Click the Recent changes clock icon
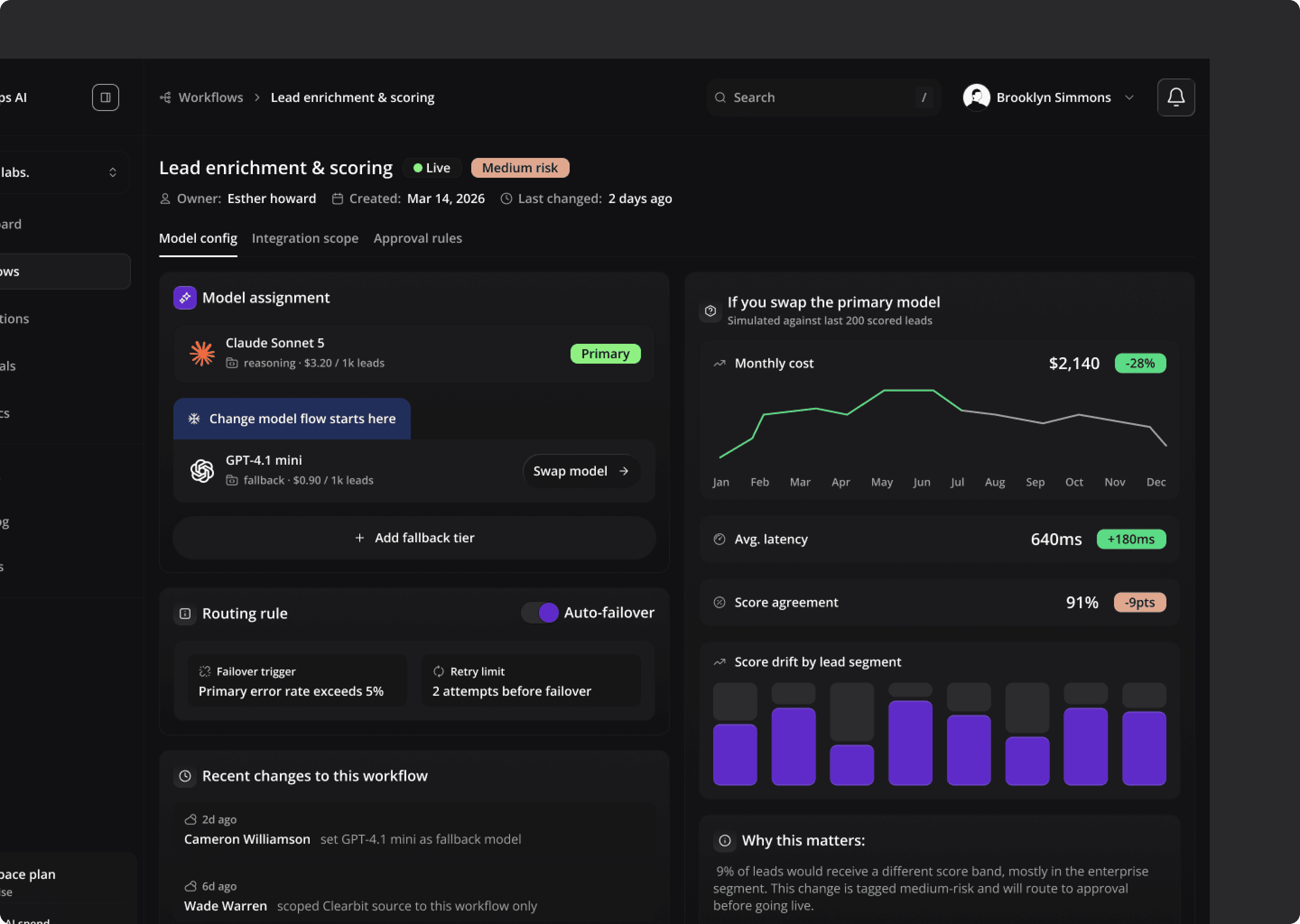This screenshot has height=924, width=1300. click(185, 776)
